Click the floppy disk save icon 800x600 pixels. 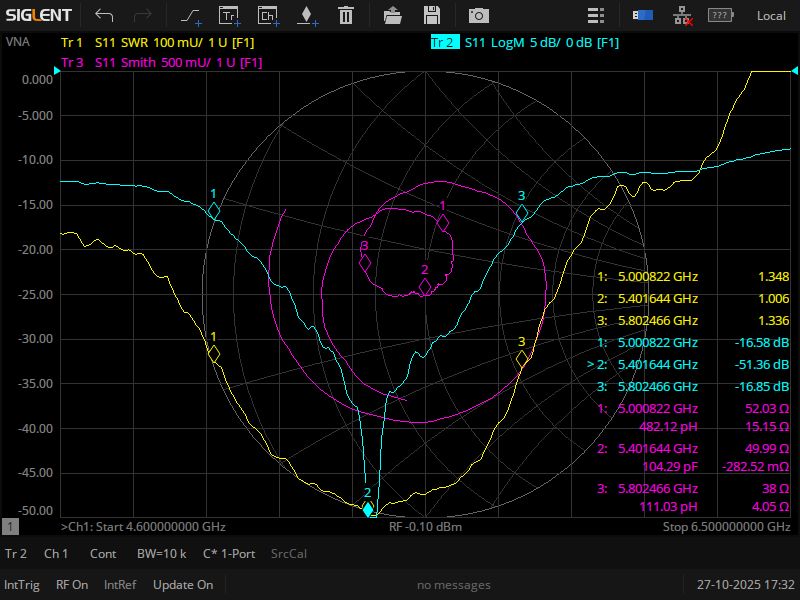click(432, 15)
